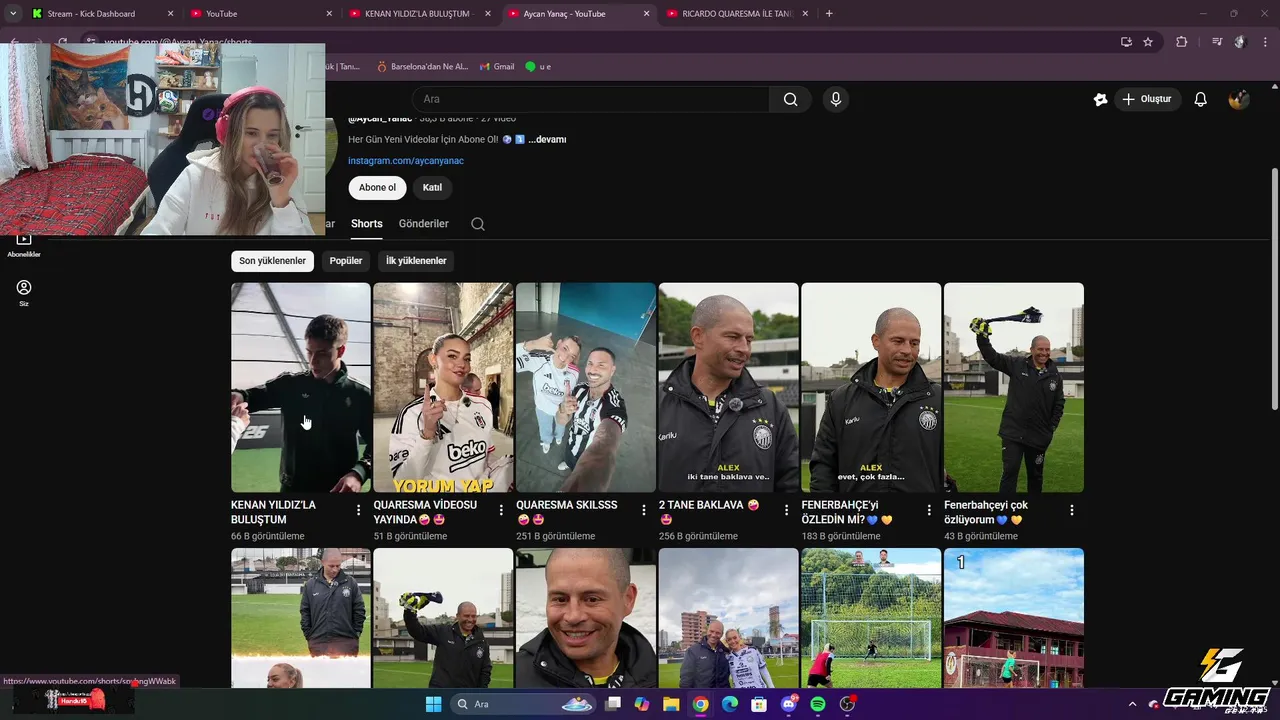Select the Popüler filter chip
The image size is (1280, 720).
(x=346, y=261)
